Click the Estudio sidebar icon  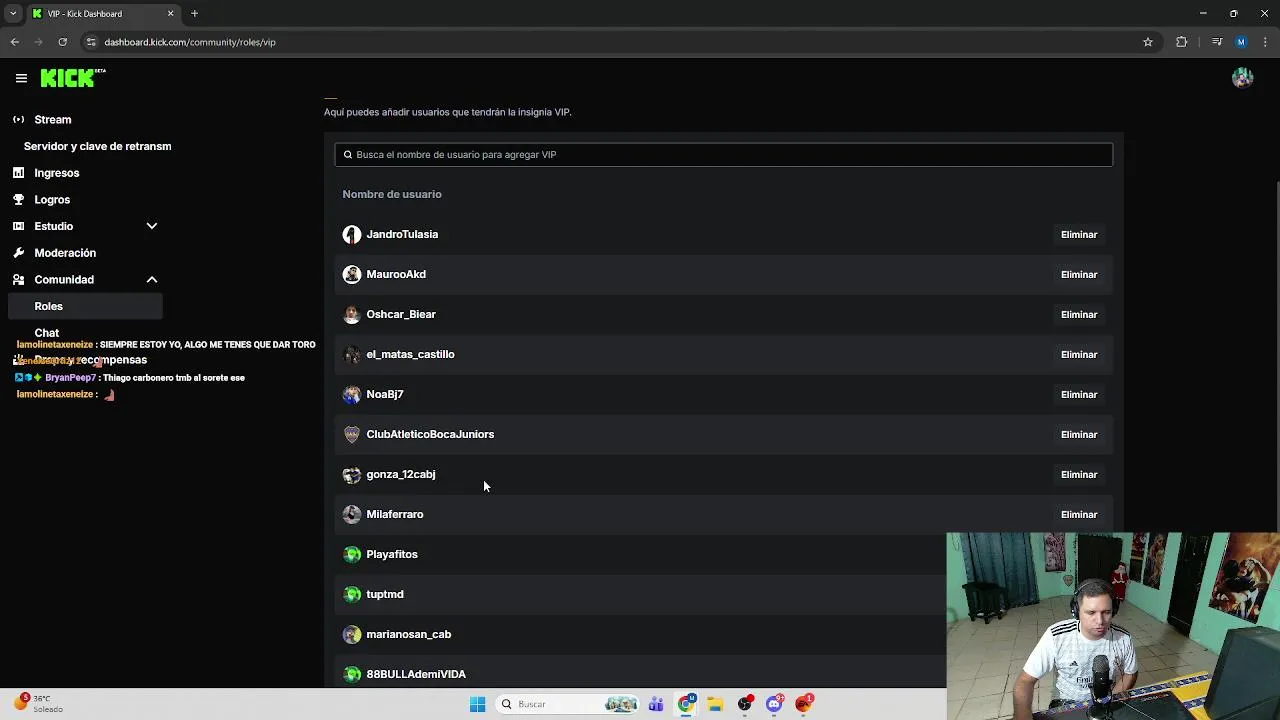click(x=18, y=226)
